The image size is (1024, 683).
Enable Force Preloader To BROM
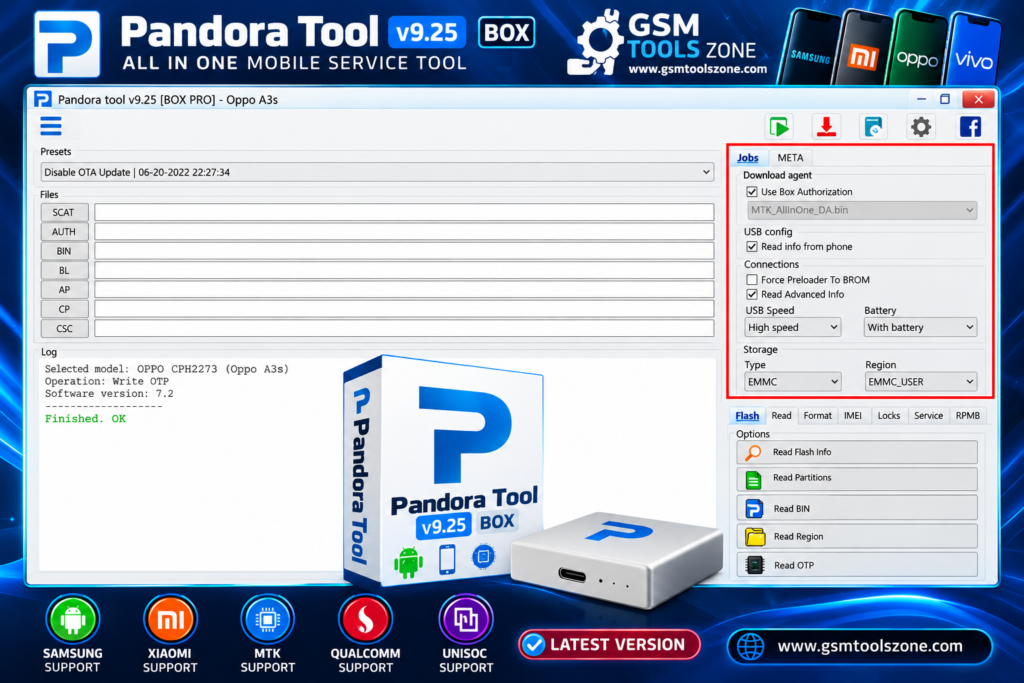pyautogui.click(x=752, y=279)
